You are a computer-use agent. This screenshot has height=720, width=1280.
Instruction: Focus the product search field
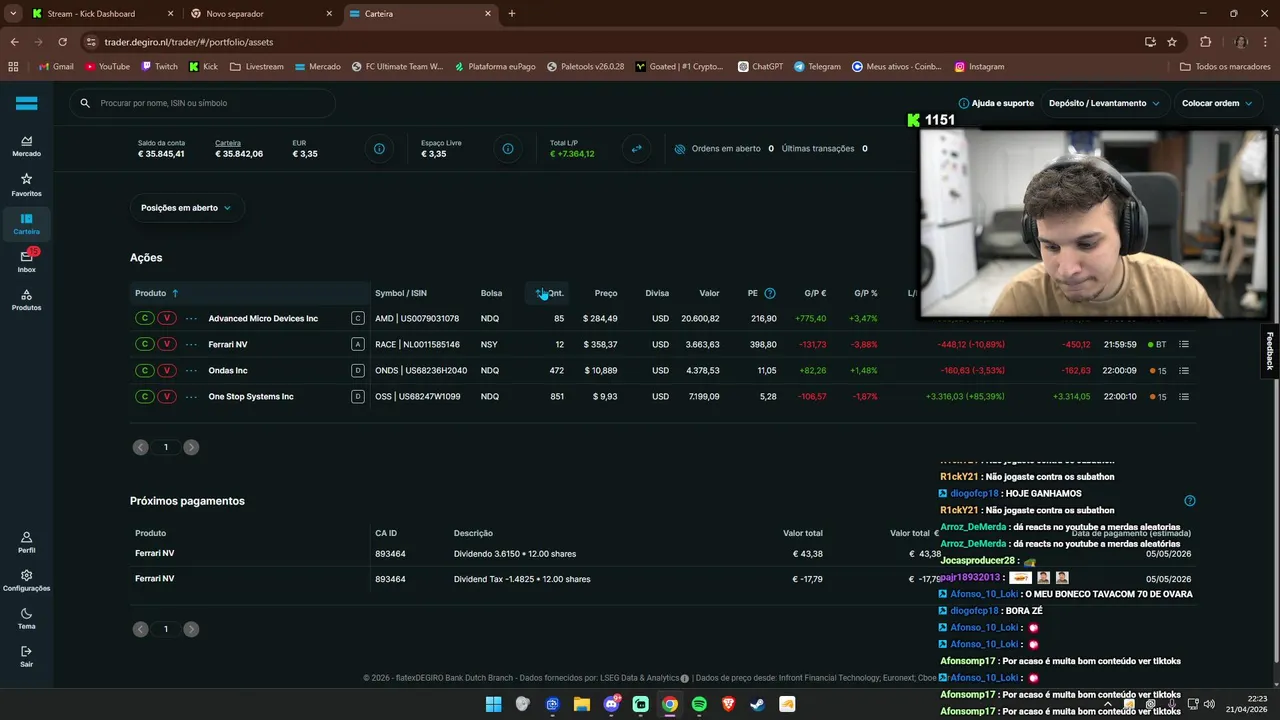(x=203, y=103)
